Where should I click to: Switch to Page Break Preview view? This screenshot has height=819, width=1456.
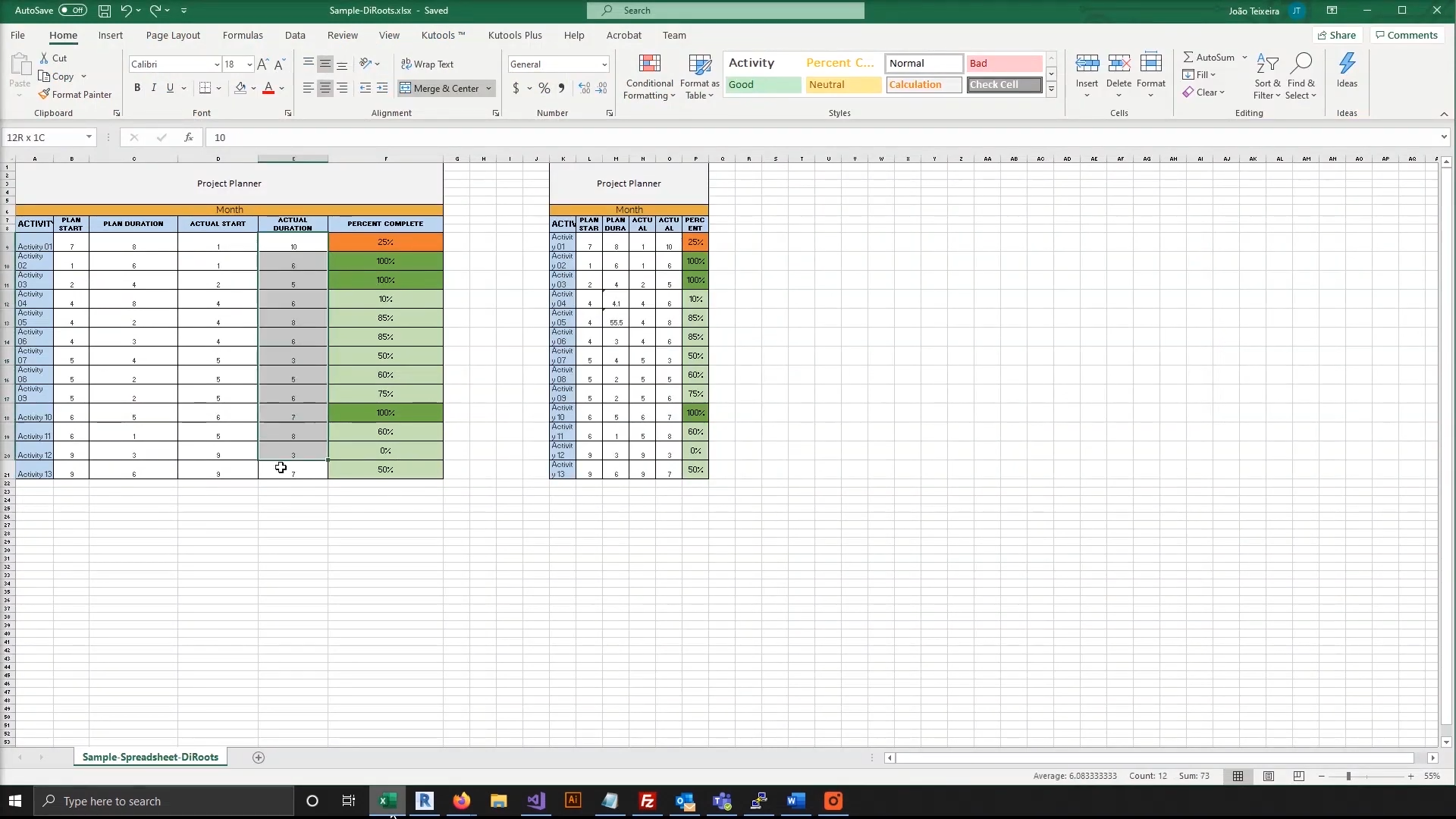pos(1299,777)
